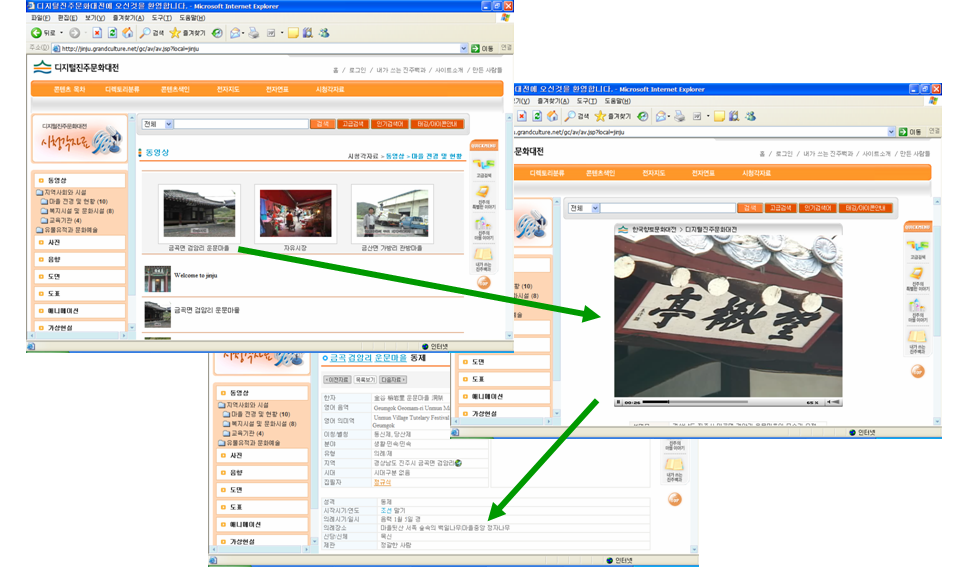Viewport: 960px width, 567px height.
Task: Click orange TOP button in right window
Action: click(x=917, y=371)
